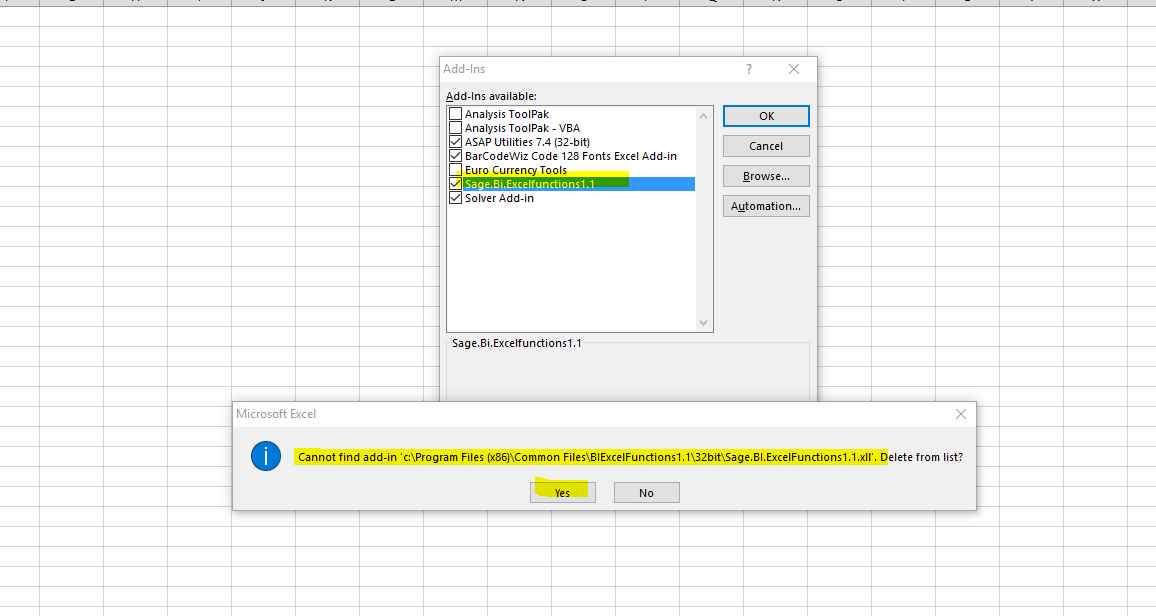Select the Analysis ToolPak entry text
Viewport: 1156px width, 616px height.
tap(506, 114)
